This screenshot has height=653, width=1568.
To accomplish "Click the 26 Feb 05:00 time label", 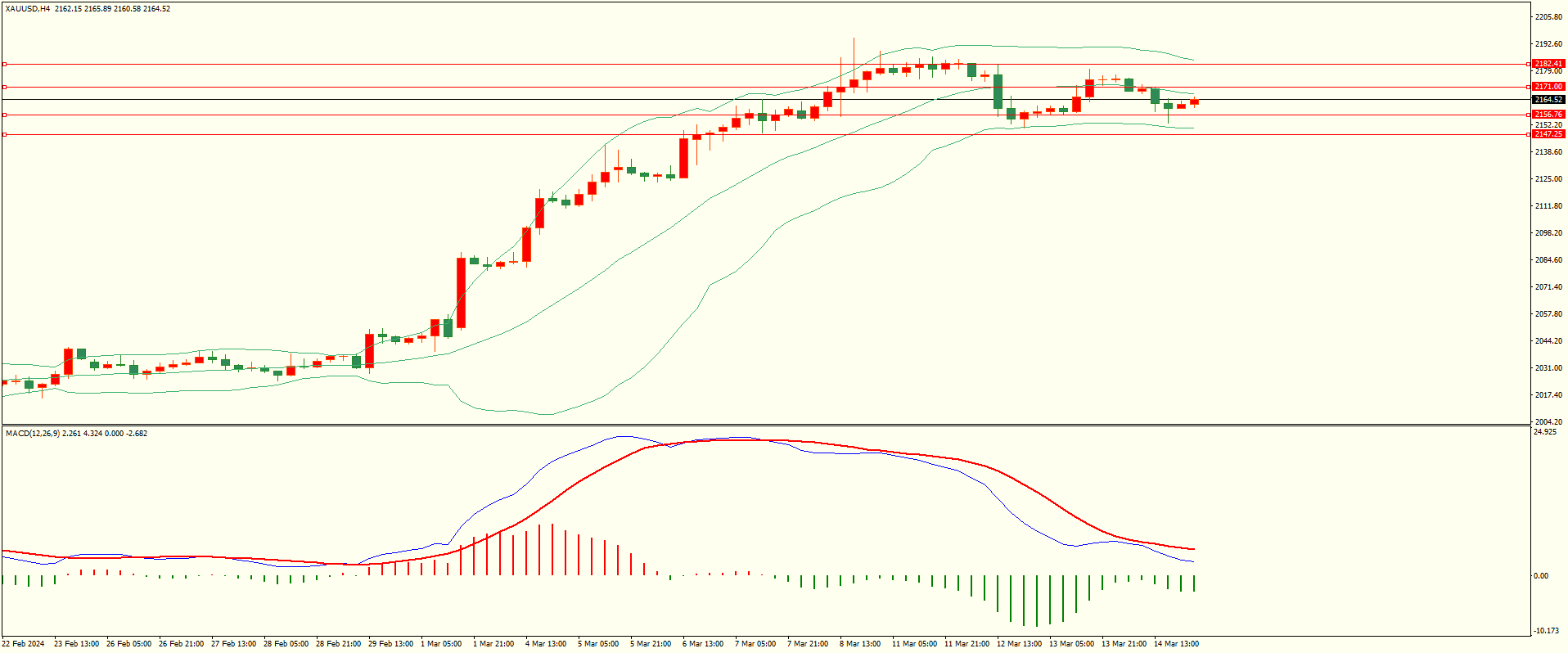I will pyautogui.click(x=129, y=644).
